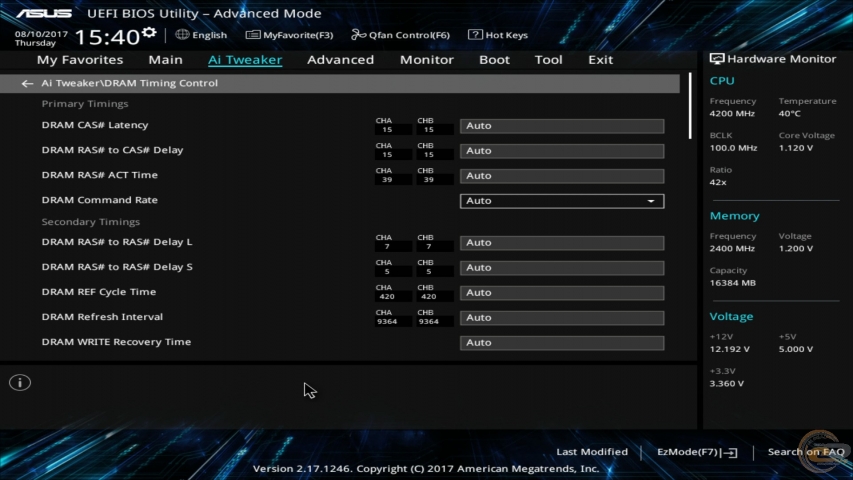This screenshot has width=853, height=480.
Task: Select the Ai Tweaker tab
Action: point(245,60)
